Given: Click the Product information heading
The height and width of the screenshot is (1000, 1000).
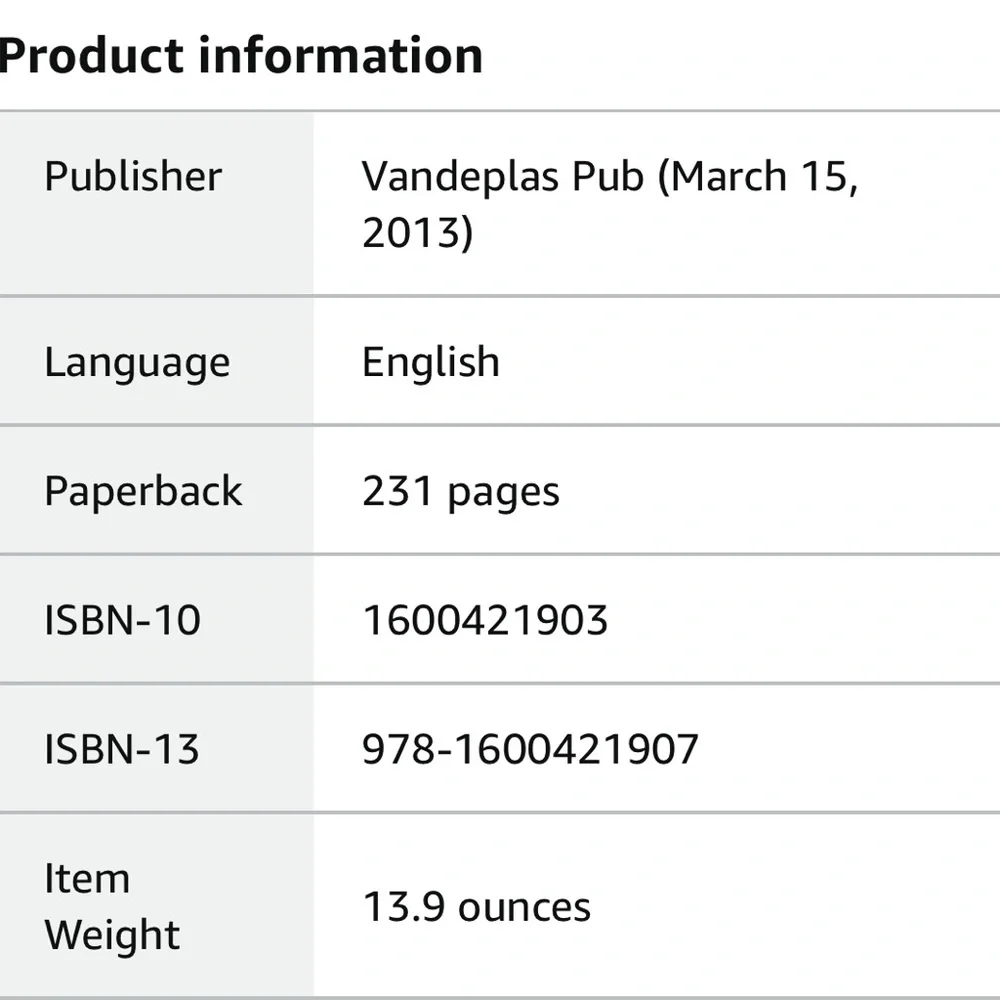Looking at the screenshot, I should click(240, 55).
